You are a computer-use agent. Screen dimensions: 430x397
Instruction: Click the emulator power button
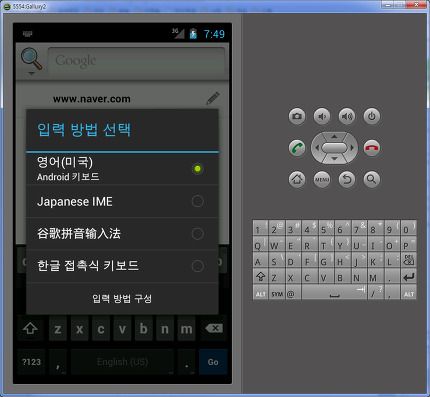[372, 116]
